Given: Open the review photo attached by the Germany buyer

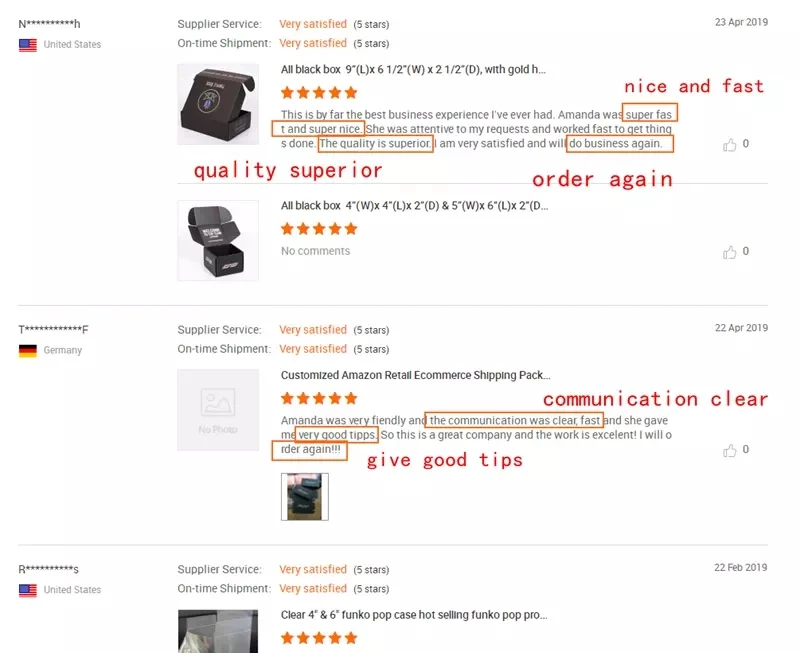Looking at the screenshot, I should (305, 496).
